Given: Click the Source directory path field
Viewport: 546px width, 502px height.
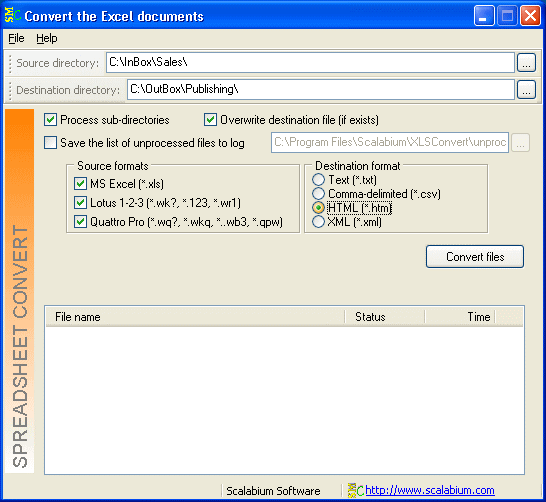Looking at the screenshot, I should 310,63.
